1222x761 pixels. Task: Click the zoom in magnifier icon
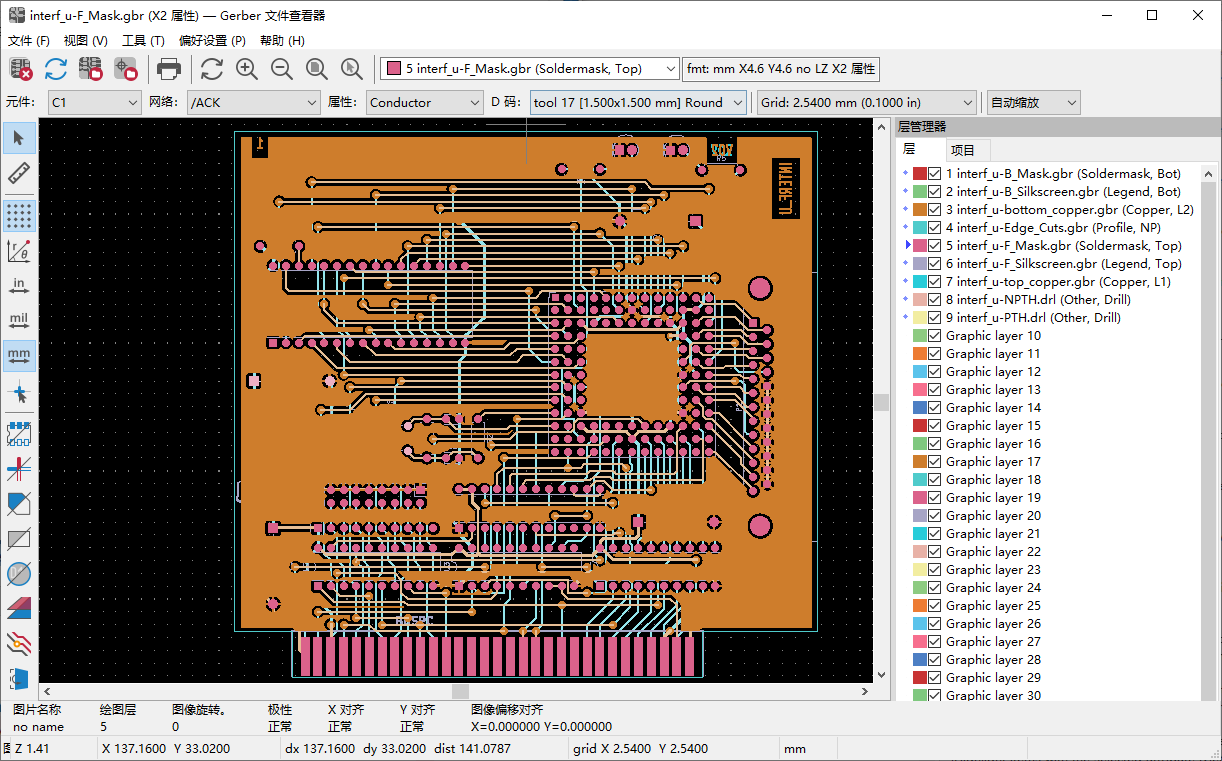[x=246, y=69]
